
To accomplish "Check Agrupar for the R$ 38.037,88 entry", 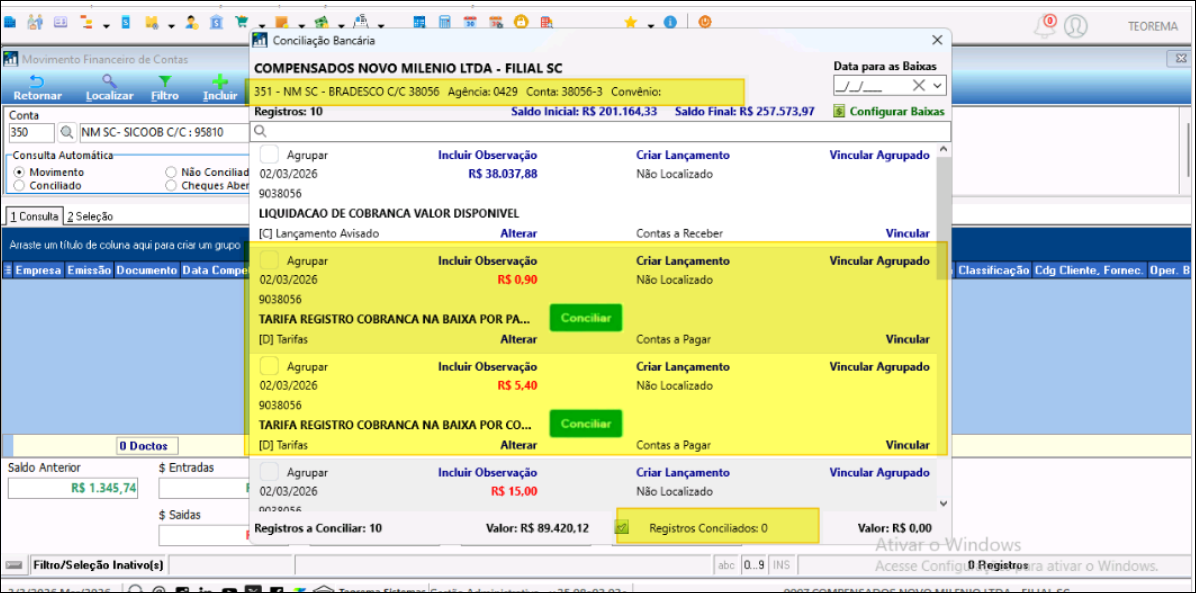I will (269, 155).
